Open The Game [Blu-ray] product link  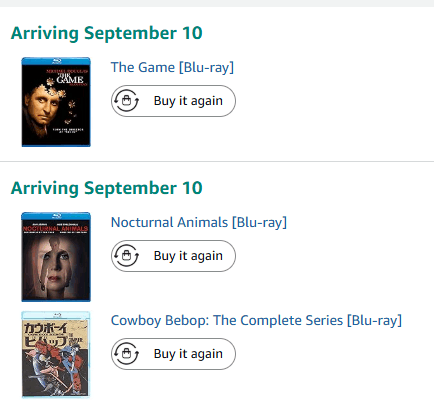(x=172, y=67)
